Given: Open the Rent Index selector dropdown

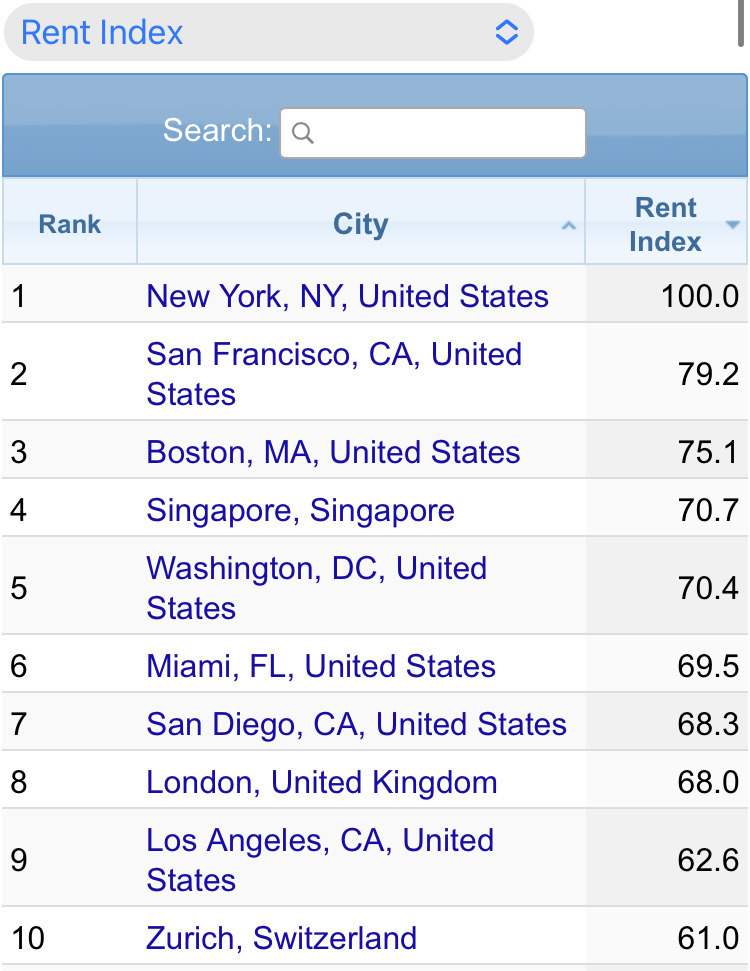Looking at the screenshot, I should pos(267,32).
